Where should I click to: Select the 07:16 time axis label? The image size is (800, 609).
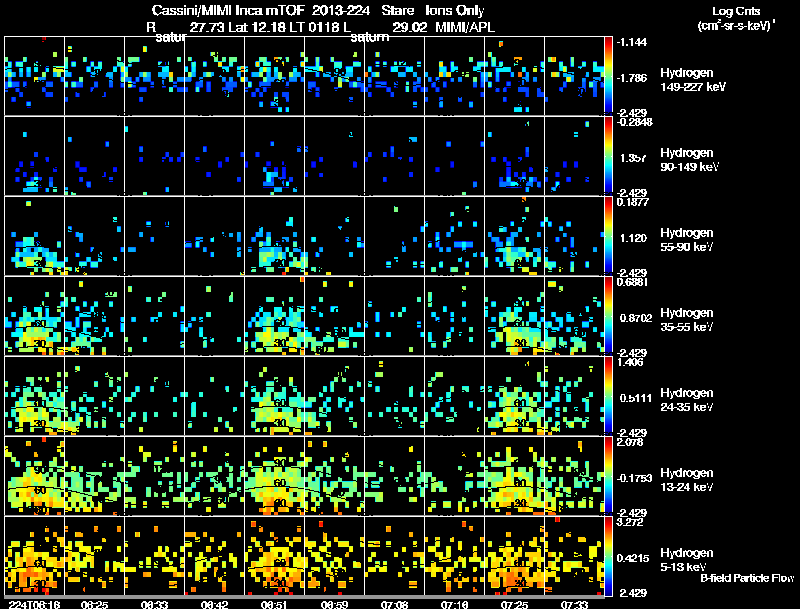click(x=454, y=604)
